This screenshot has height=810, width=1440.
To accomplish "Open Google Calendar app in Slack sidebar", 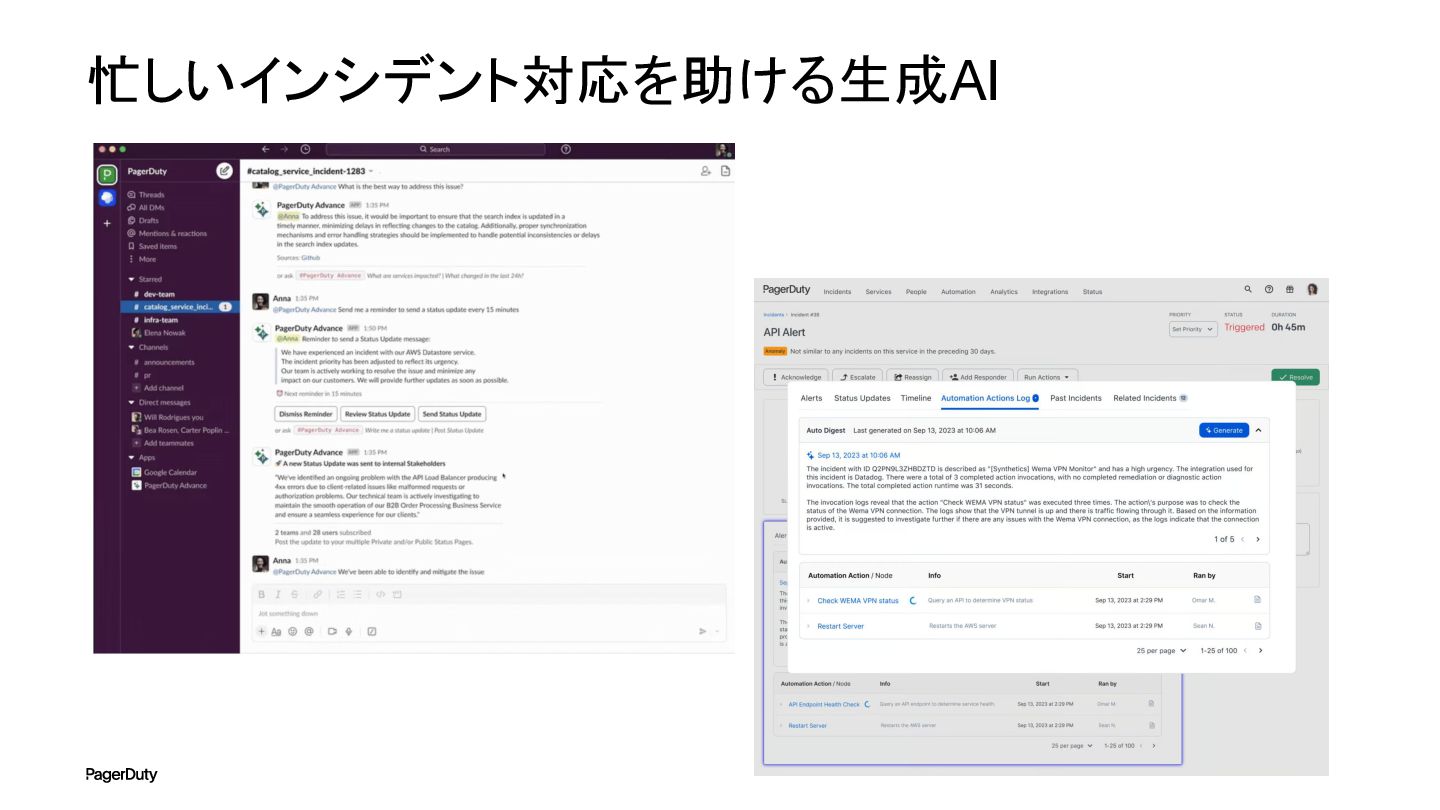I will [x=163, y=472].
